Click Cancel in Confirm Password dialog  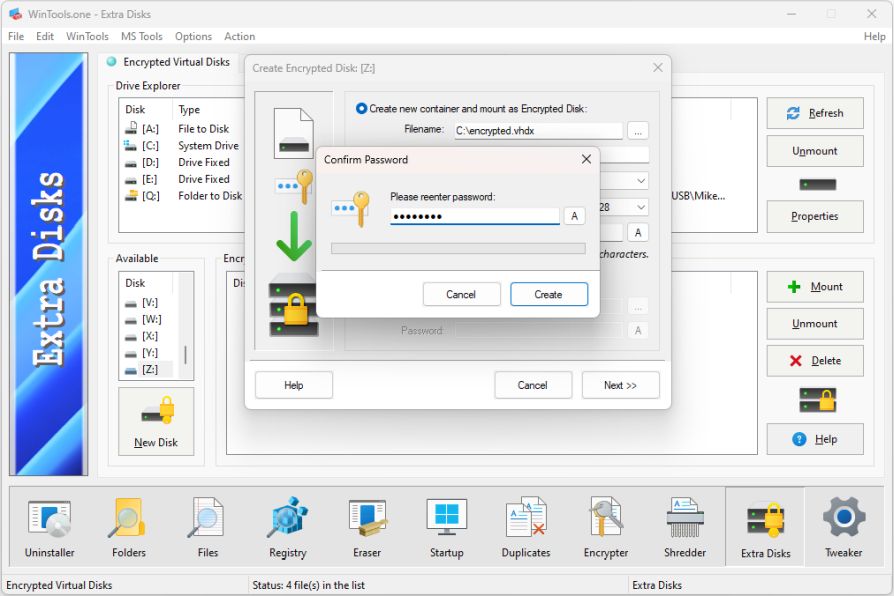click(x=461, y=294)
